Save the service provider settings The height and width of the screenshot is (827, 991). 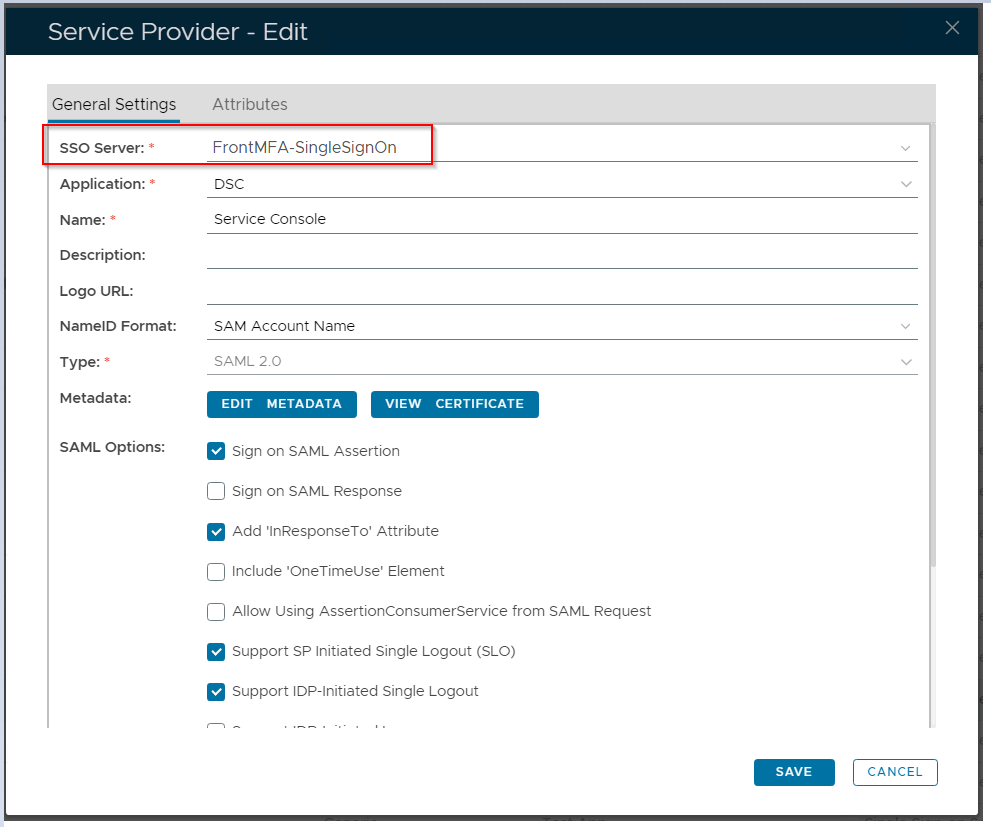pyautogui.click(x=794, y=772)
